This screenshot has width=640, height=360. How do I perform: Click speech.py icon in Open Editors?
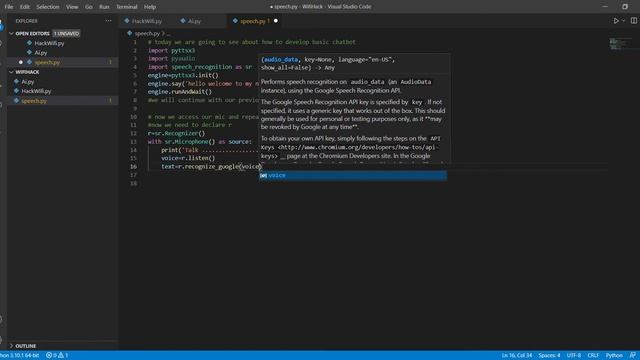tap(29, 62)
